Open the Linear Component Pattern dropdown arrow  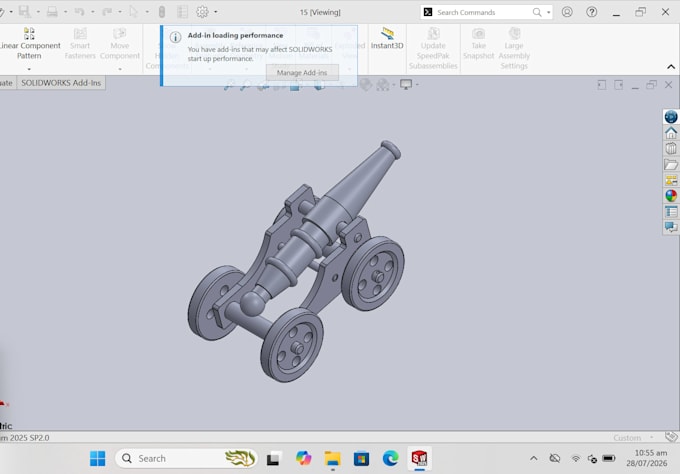click(x=29, y=69)
